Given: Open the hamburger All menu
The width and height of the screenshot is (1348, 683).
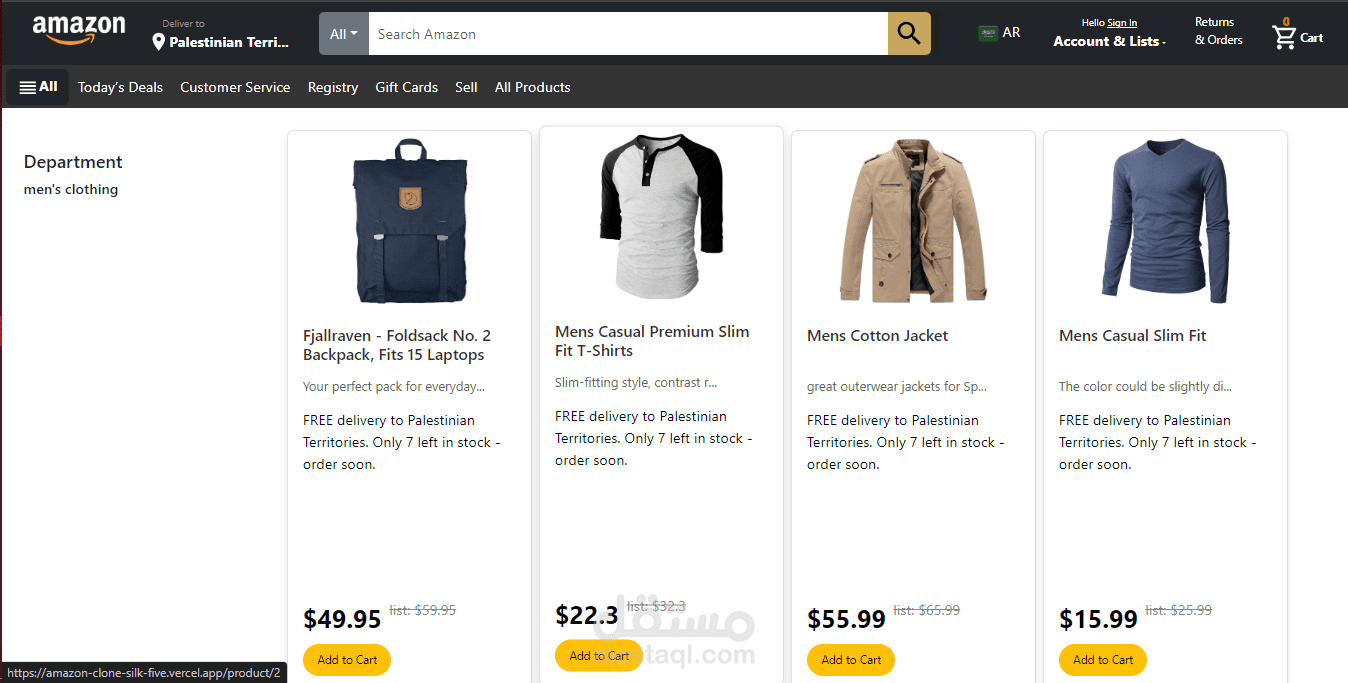Looking at the screenshot, I should coord(38,87).
